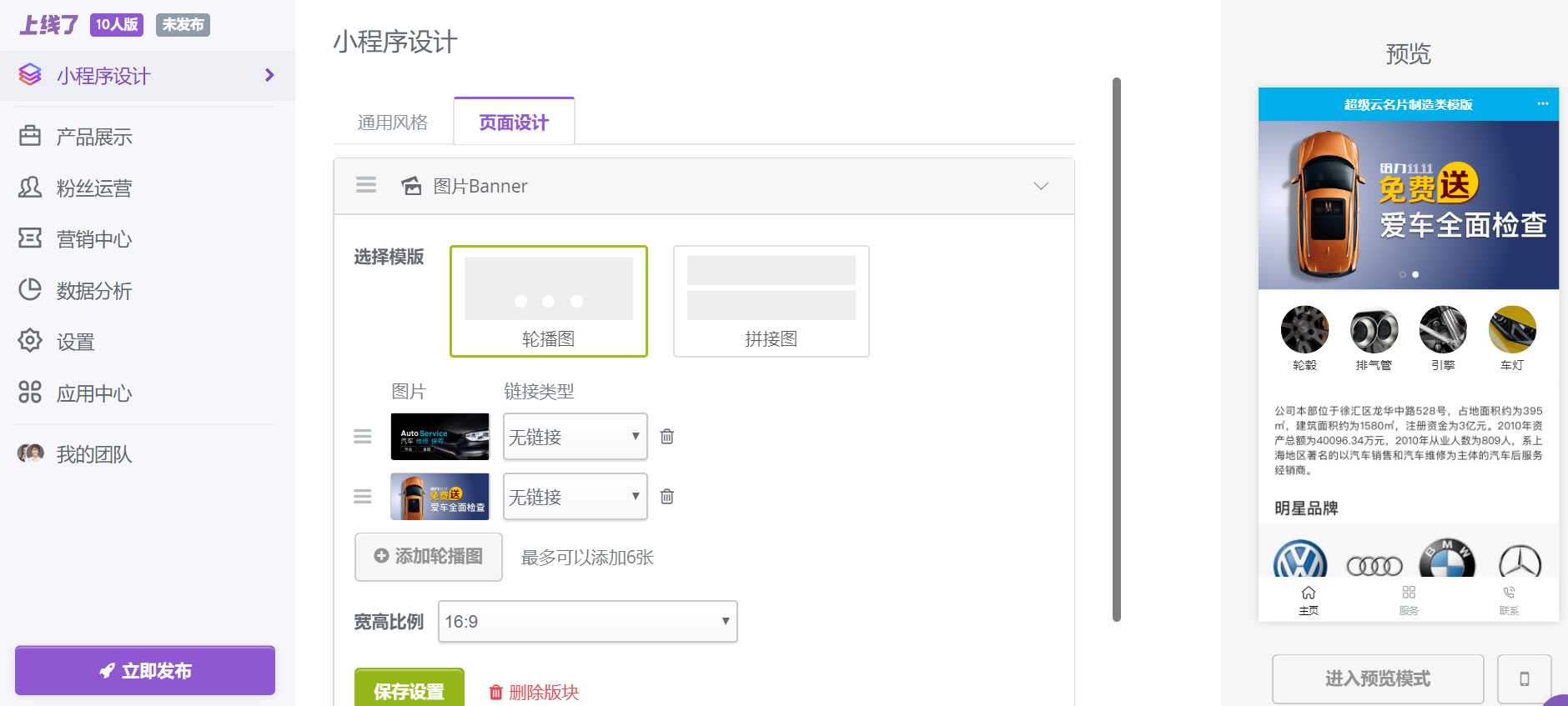
Task: Click the 服务 tab in preview
Action: tap(1409, 600)
